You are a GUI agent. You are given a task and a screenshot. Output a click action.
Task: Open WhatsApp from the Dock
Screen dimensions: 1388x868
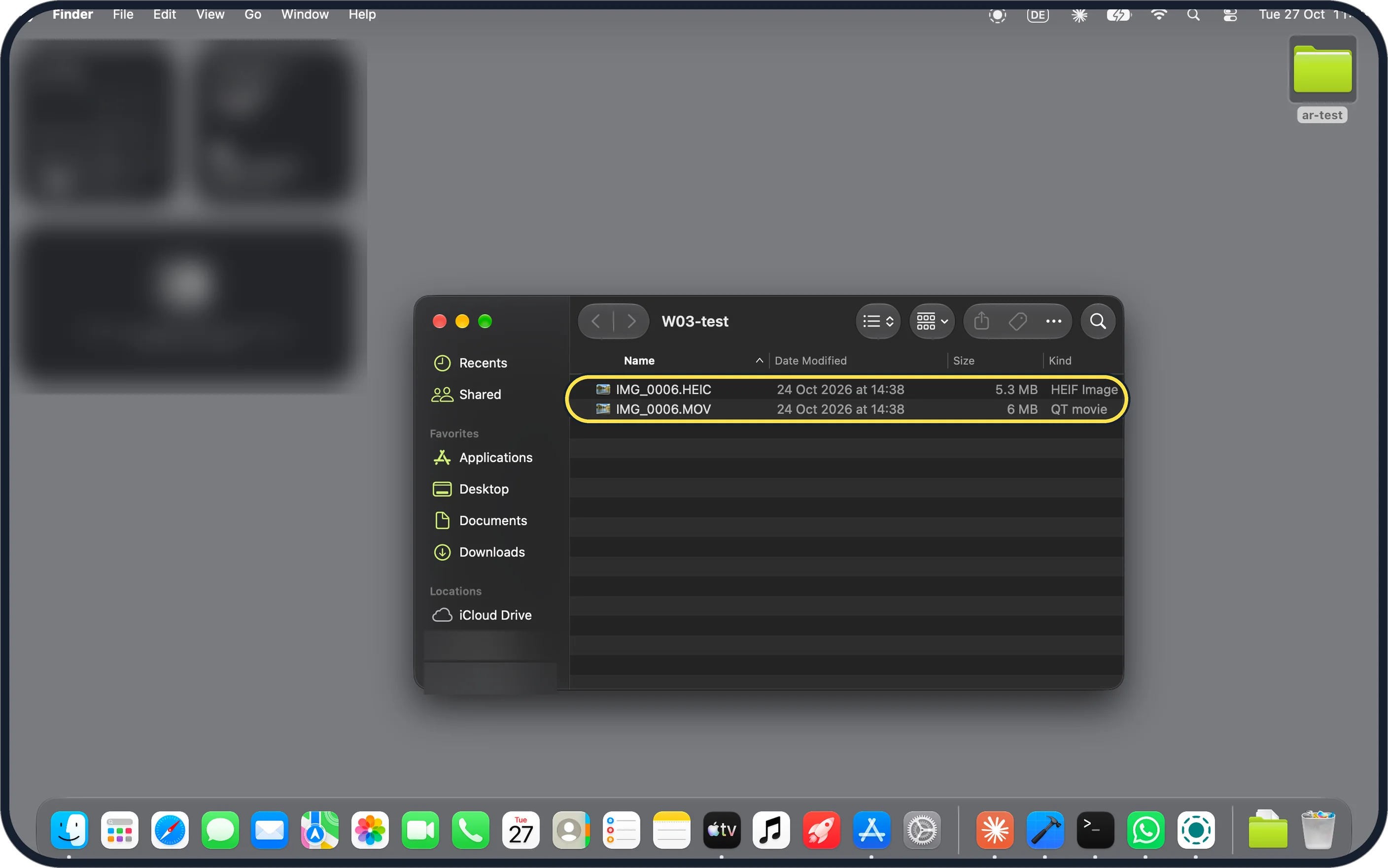1145,830
